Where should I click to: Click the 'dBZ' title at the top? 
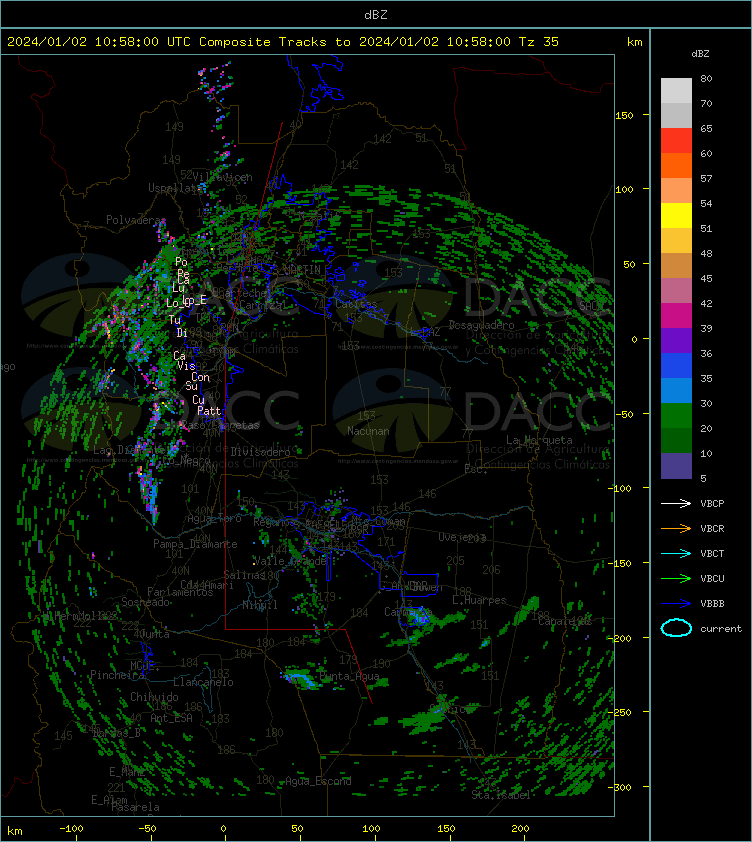click(x=375, y=15)
